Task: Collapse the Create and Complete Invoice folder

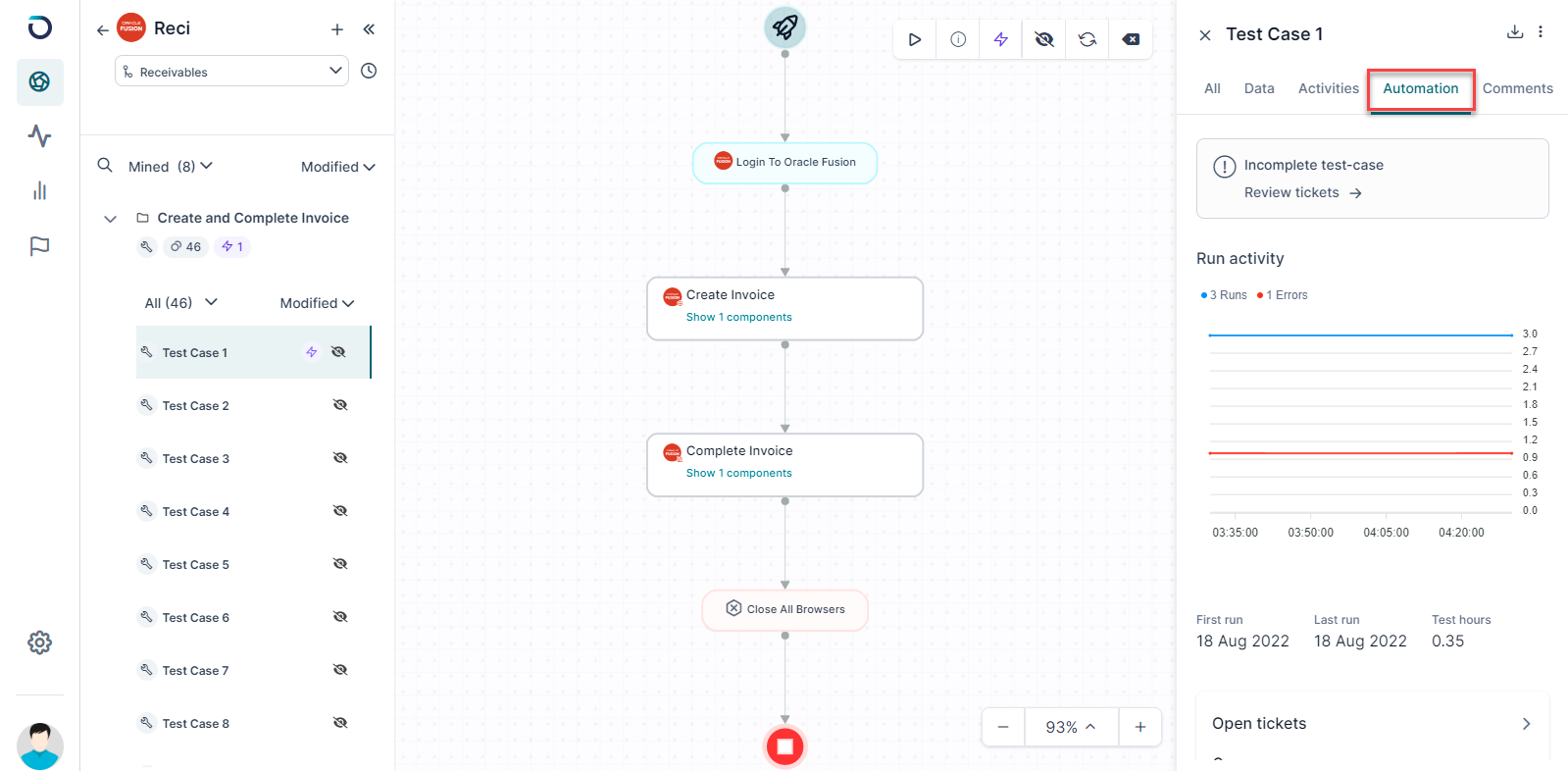Action: (110, 219)
